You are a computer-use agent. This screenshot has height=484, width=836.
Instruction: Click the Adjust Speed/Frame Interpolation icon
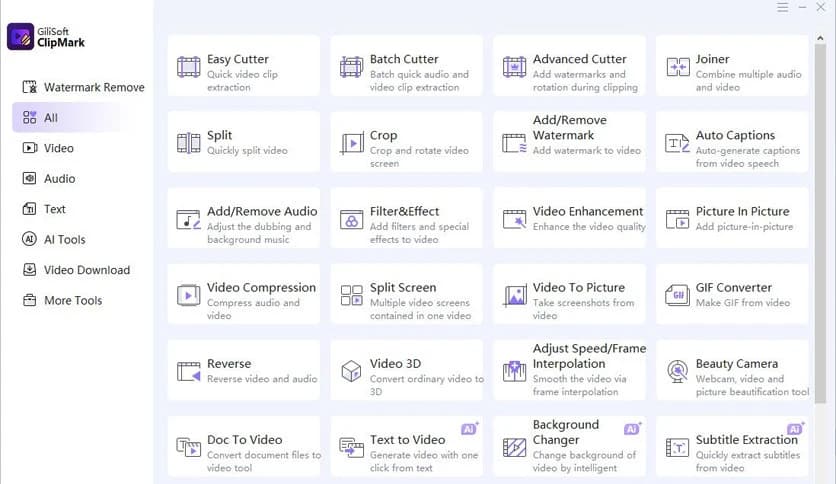pos(514,371)
